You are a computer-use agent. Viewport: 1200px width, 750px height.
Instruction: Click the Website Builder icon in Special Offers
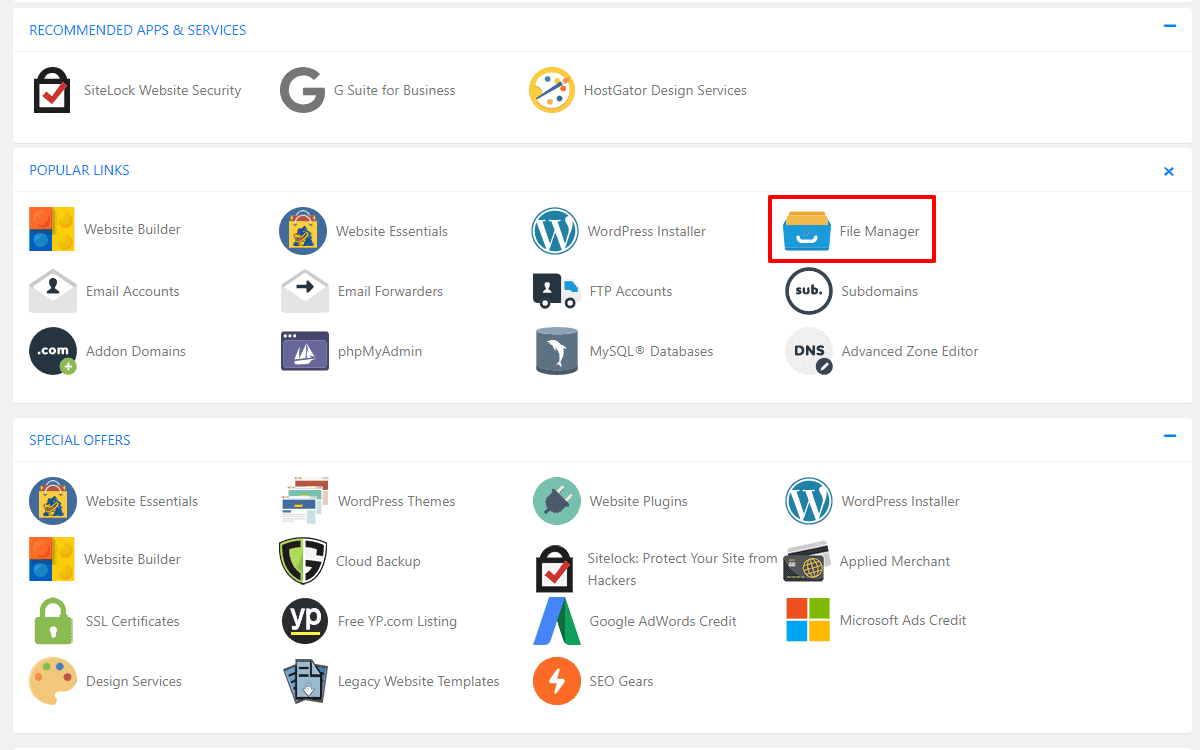pos(52,559)
